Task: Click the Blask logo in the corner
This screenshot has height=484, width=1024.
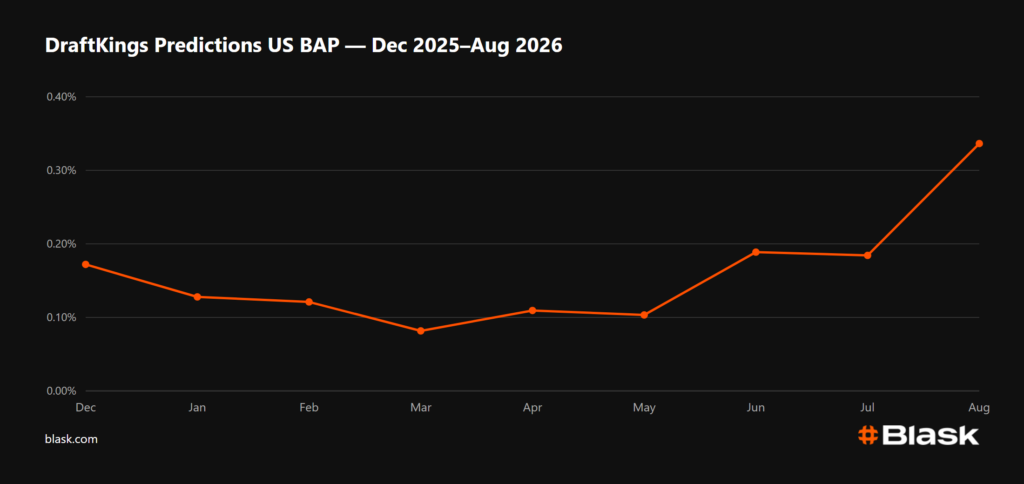Action: coord(918,436)
